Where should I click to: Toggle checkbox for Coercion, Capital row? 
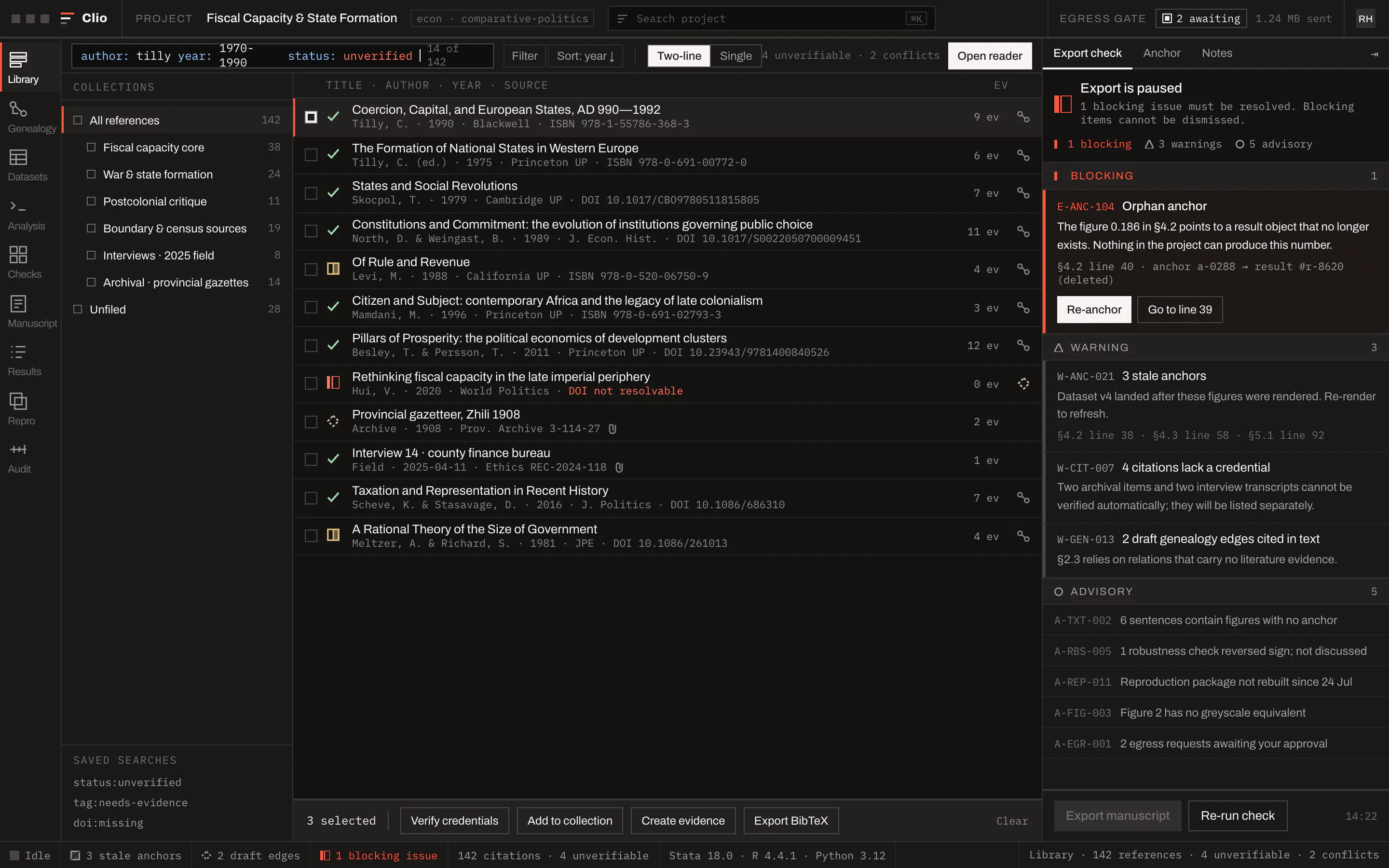click(x=311, y=117)
